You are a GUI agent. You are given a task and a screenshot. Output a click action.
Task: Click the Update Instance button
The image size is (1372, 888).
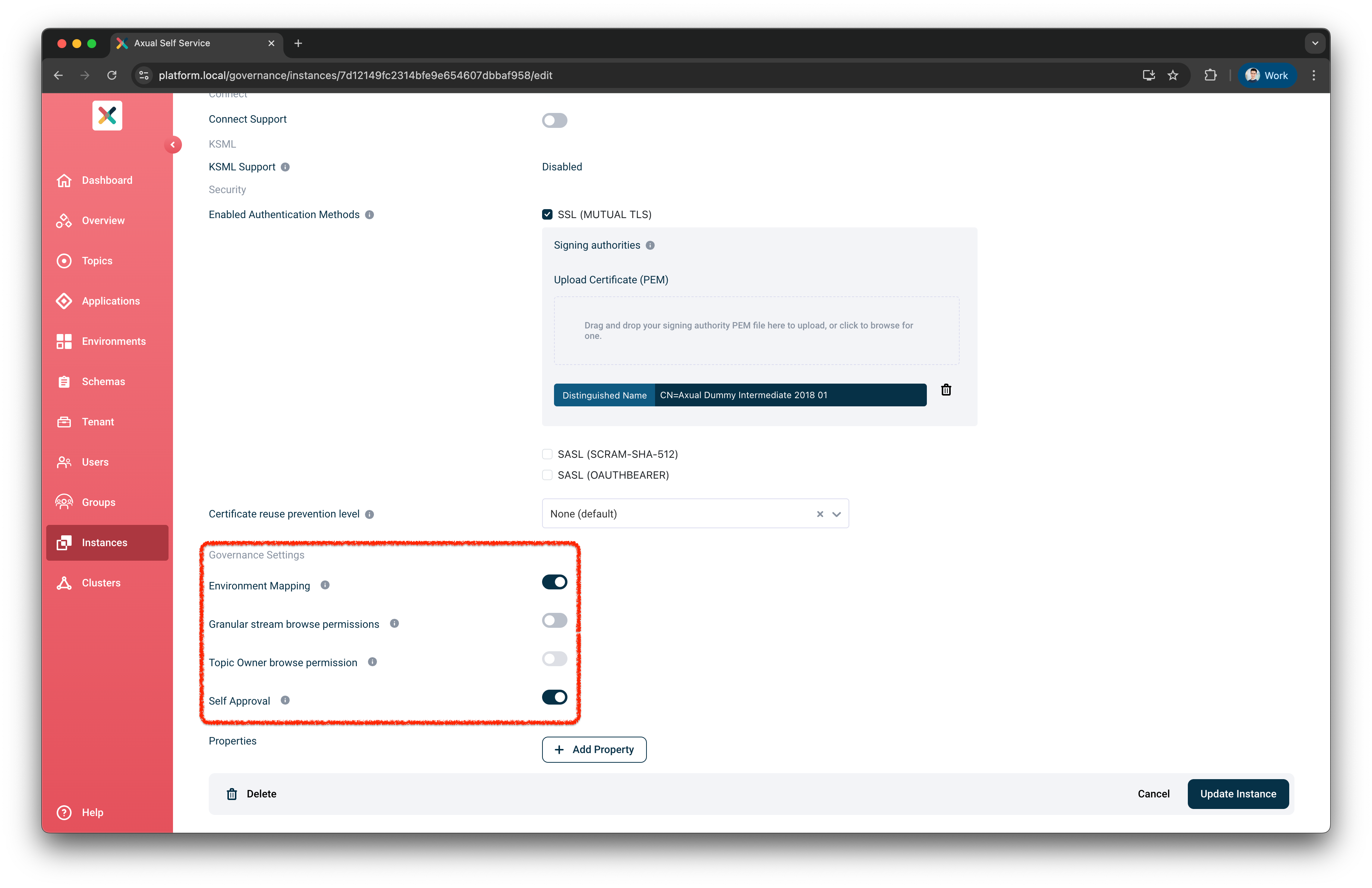coord(1238,793)
